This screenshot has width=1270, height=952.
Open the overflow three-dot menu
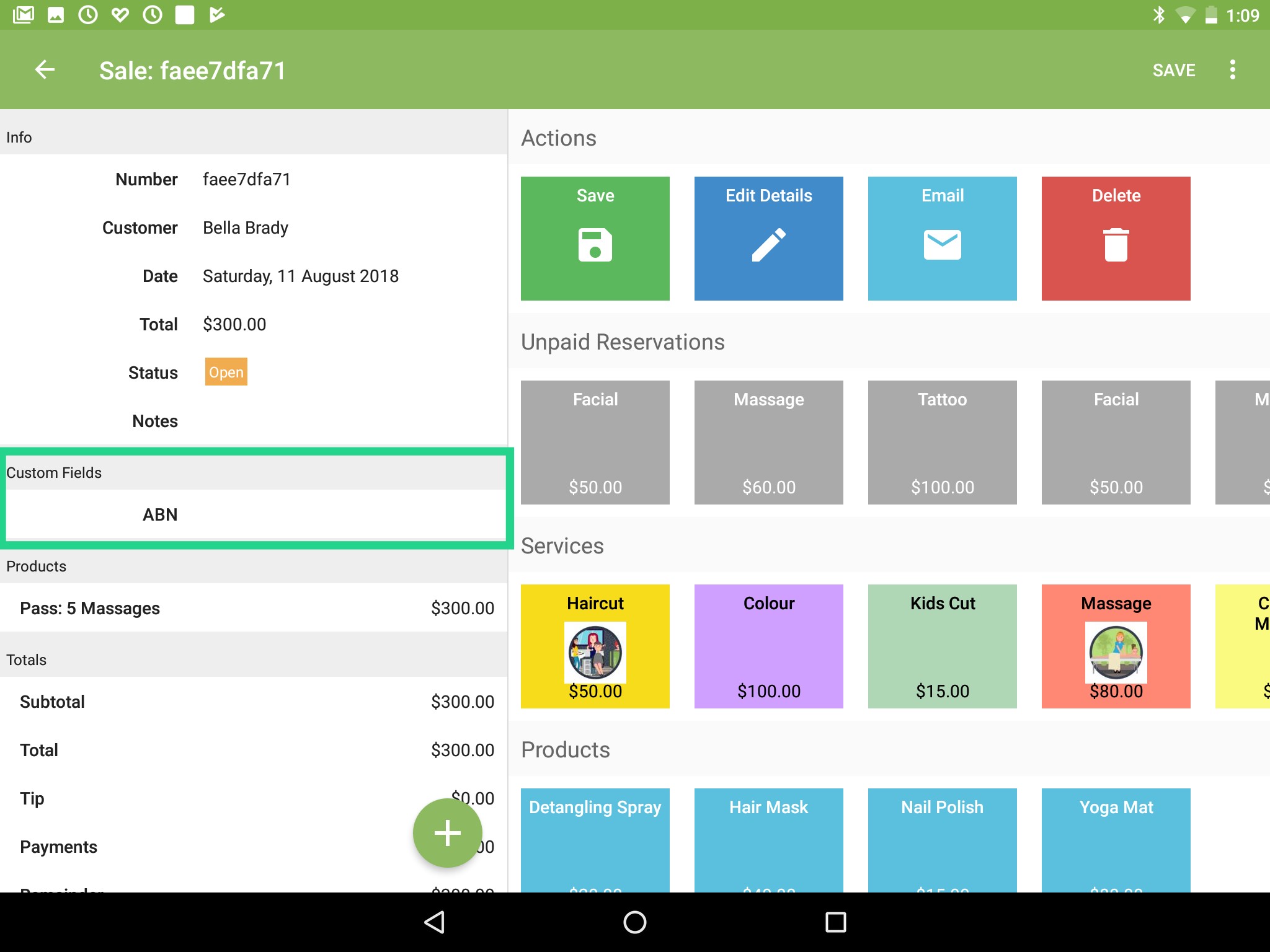pos(1233,69)
